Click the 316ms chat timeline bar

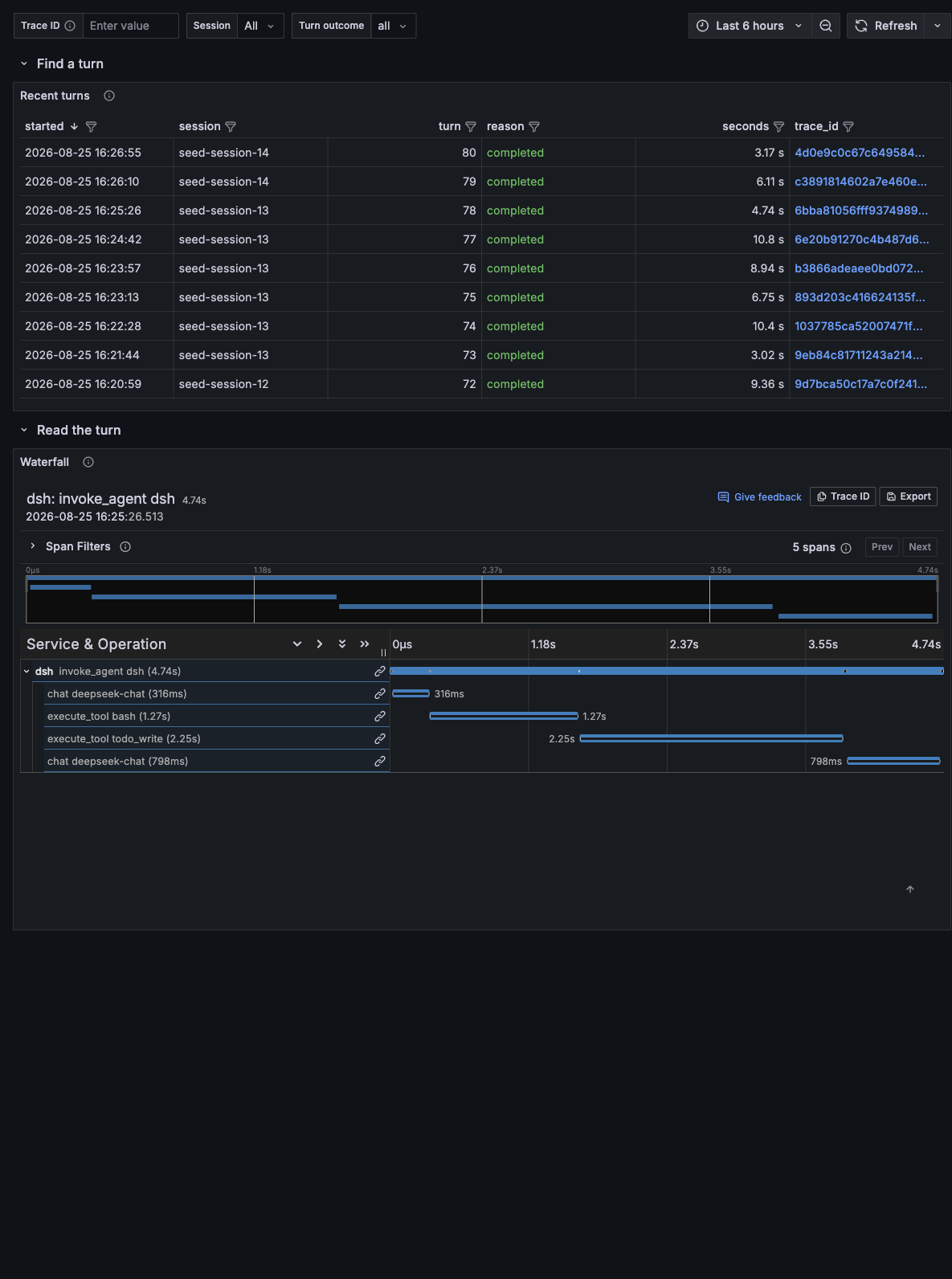411,693
